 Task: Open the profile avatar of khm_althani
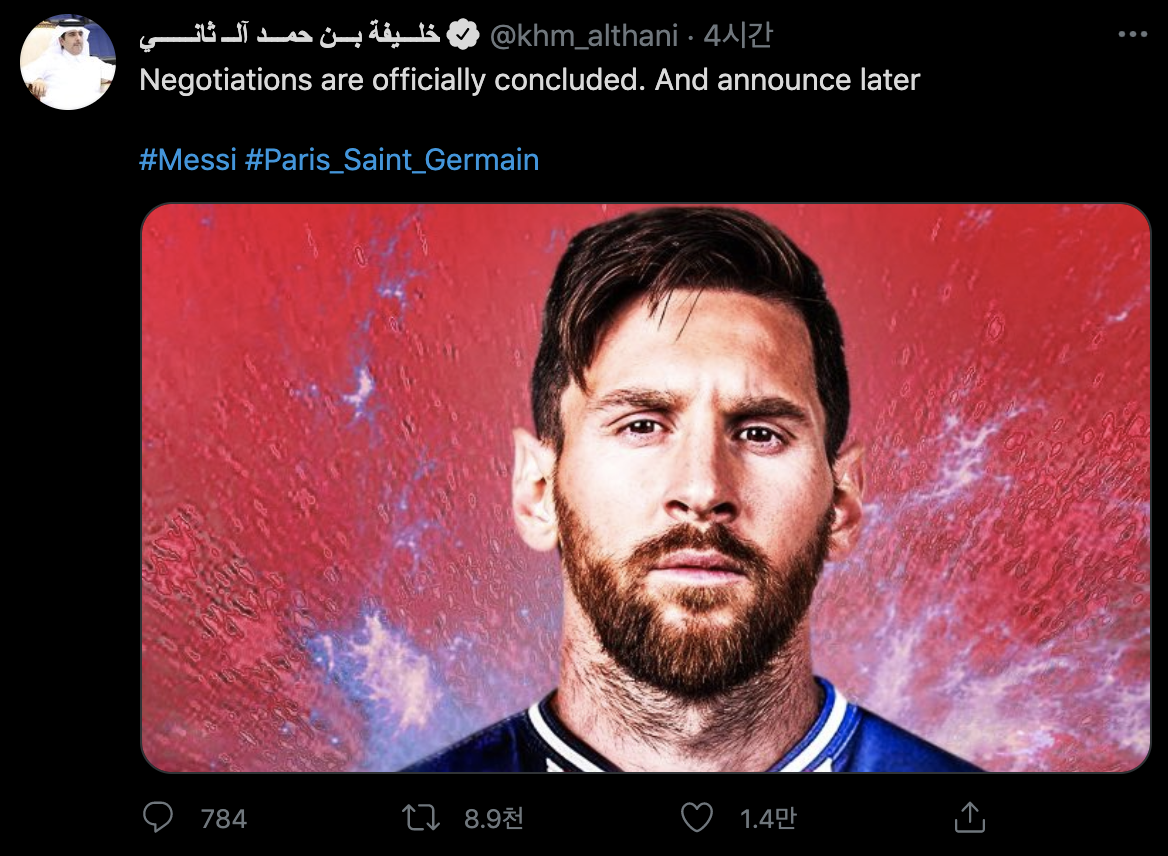(x=68, y=62)
